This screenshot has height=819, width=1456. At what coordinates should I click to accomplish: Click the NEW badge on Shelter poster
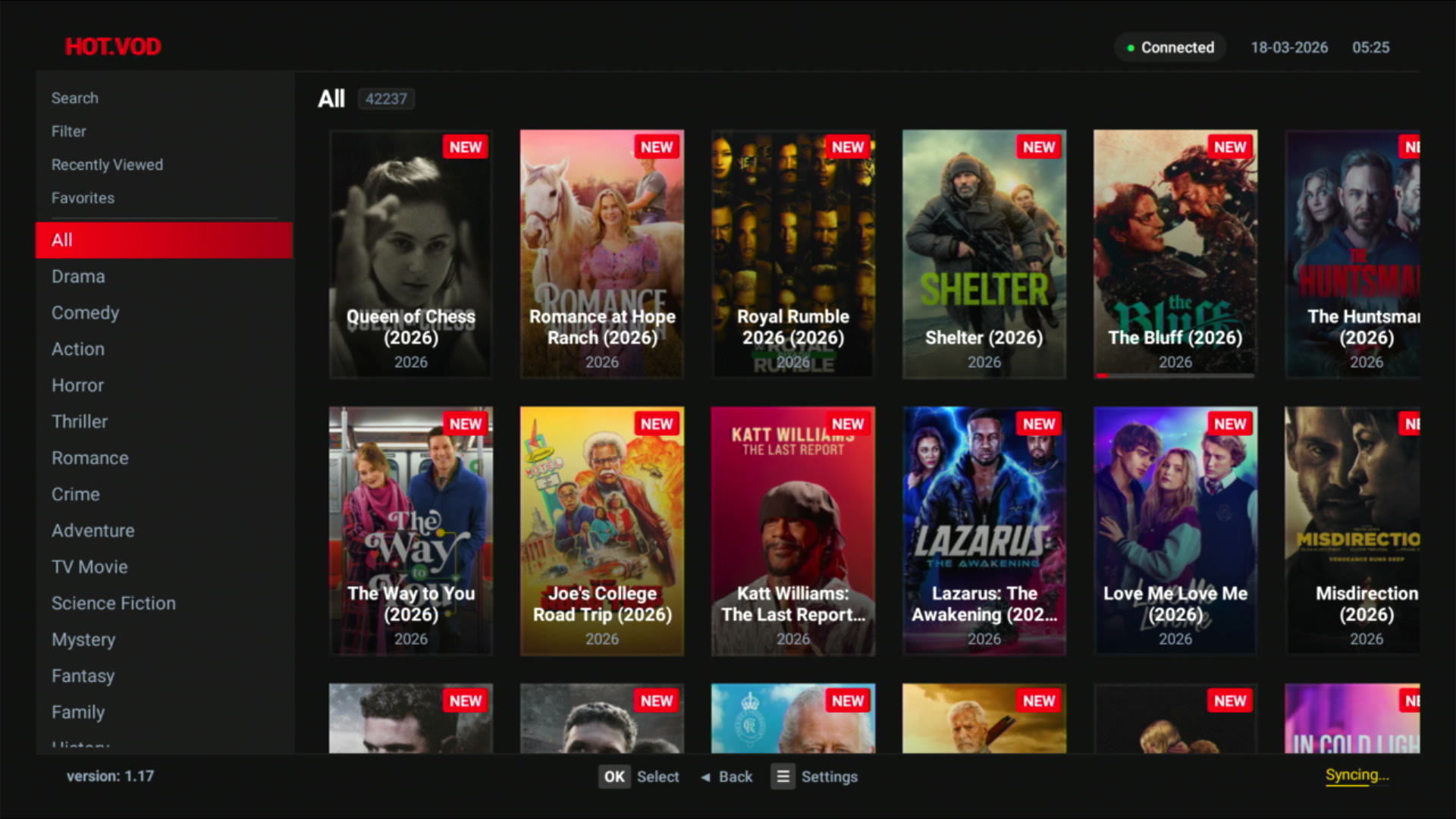point(1039,147)
